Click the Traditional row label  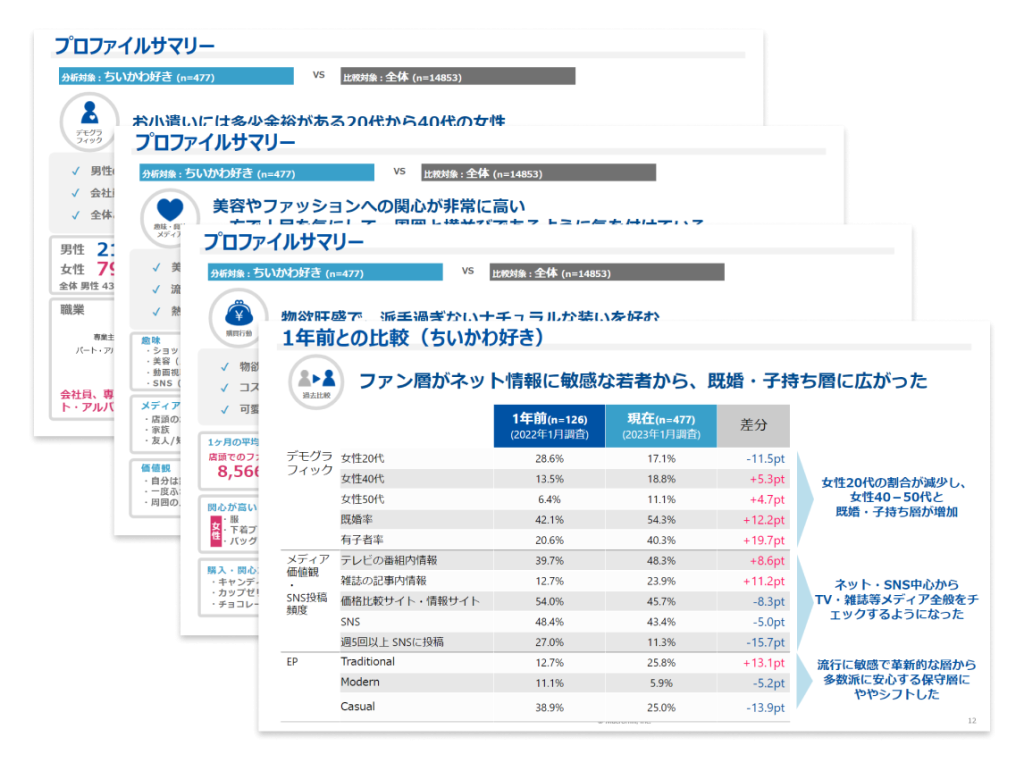click(x=367, y=662)
